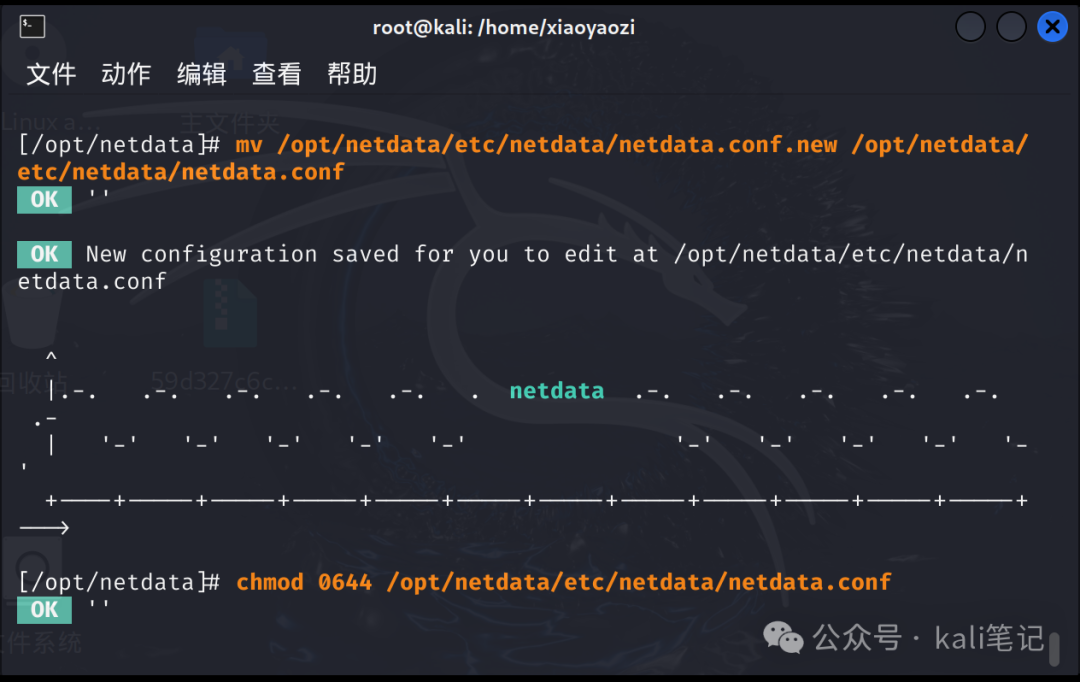Open the 编辑 menu

(x=201, y=73)
